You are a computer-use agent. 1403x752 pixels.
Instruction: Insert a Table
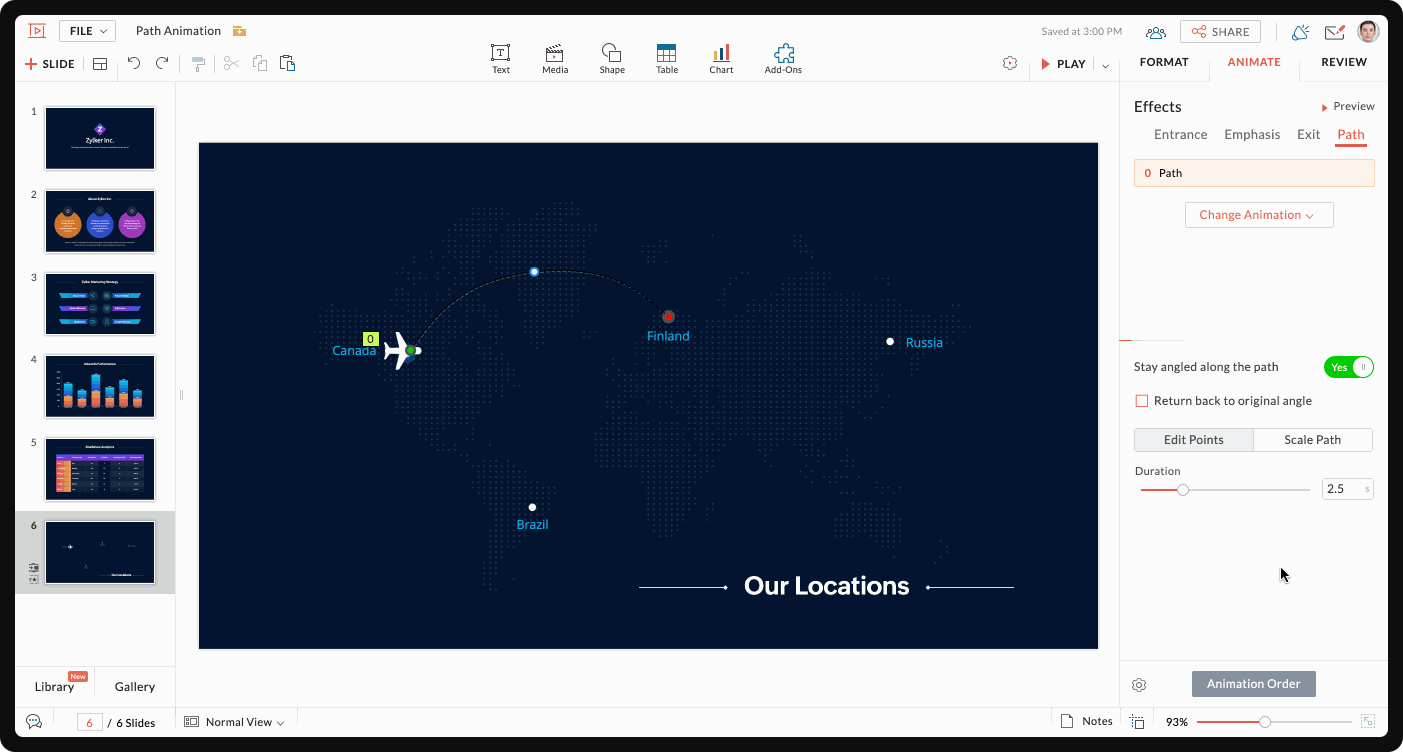[667, 59]
